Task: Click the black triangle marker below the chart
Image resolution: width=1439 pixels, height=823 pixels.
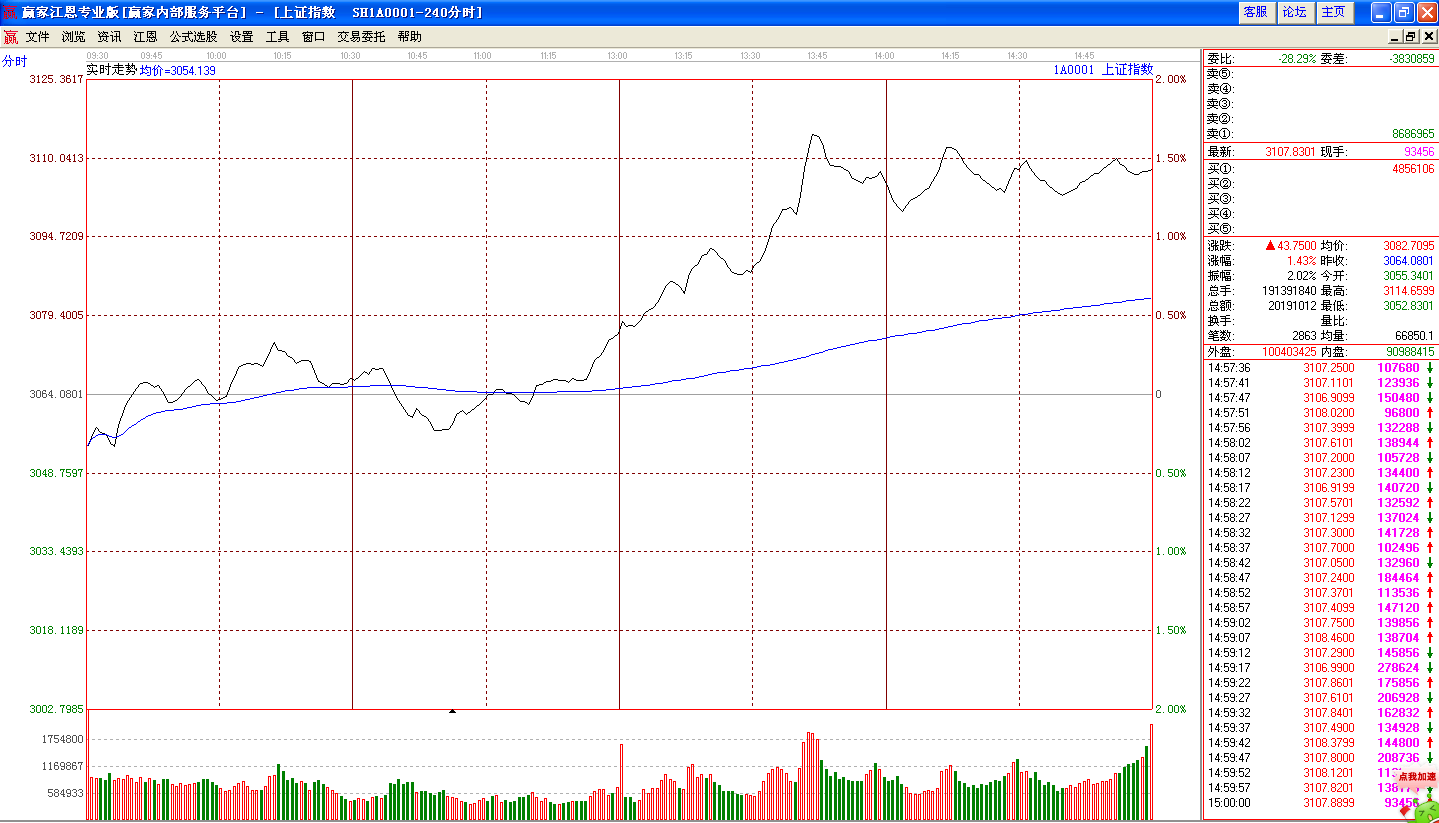Action: click(452, 711)
